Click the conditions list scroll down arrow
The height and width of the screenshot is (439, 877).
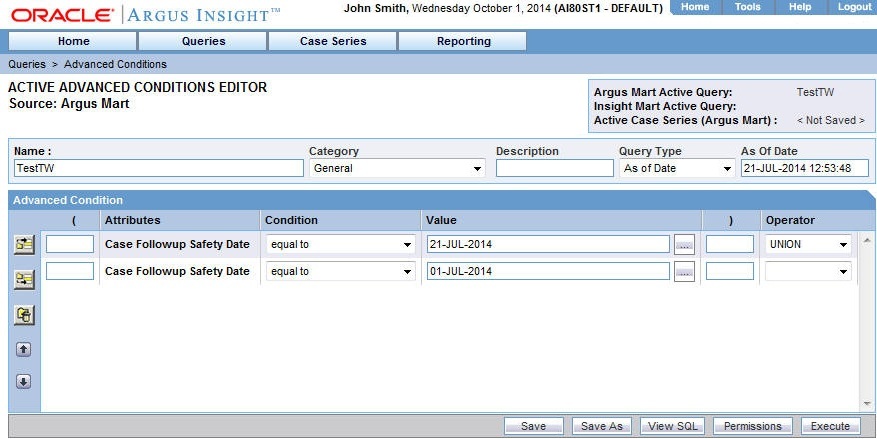pos(867,403)
